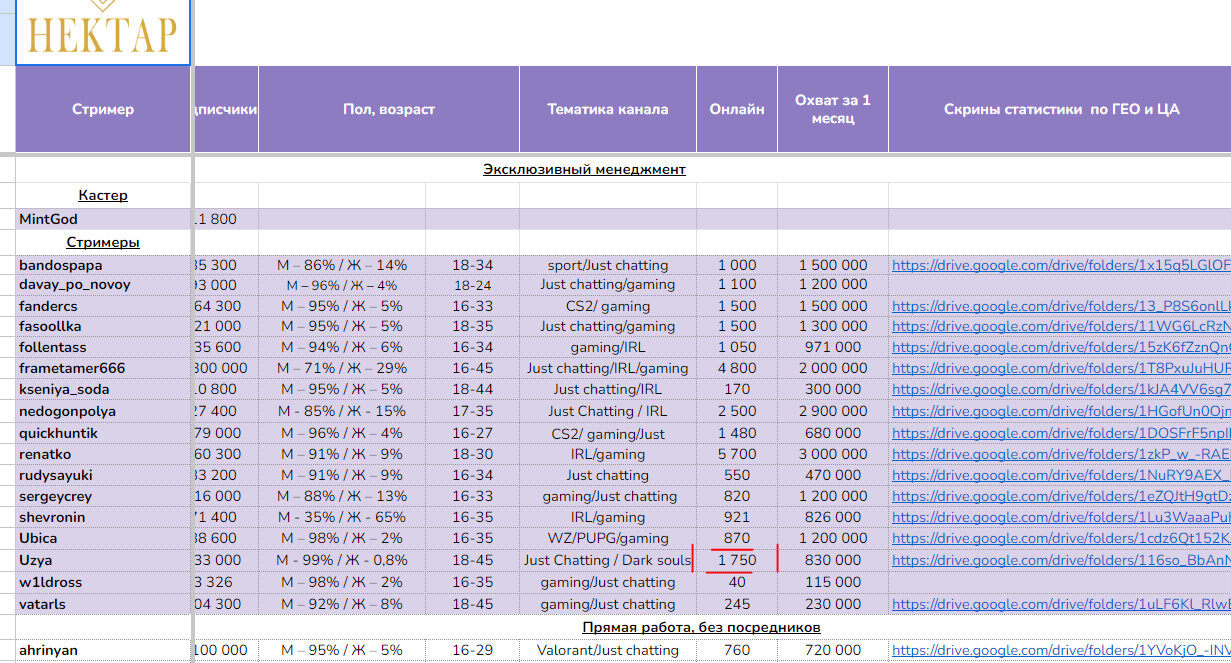
Task: Open kseniya_soda's Google Drive folder link
Action: [1061, 389]
